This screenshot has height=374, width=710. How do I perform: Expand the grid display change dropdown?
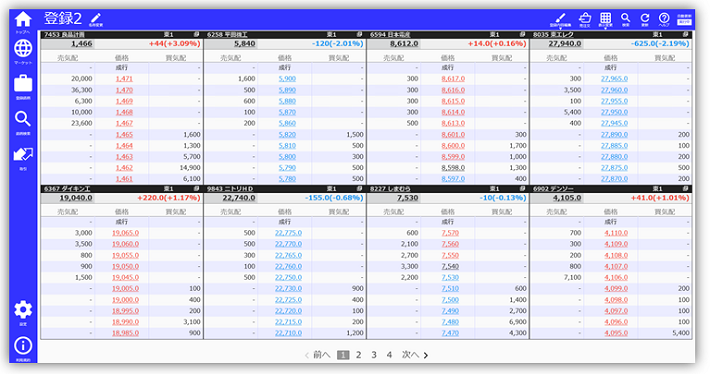pyautogui.click(x=605, y=20)
